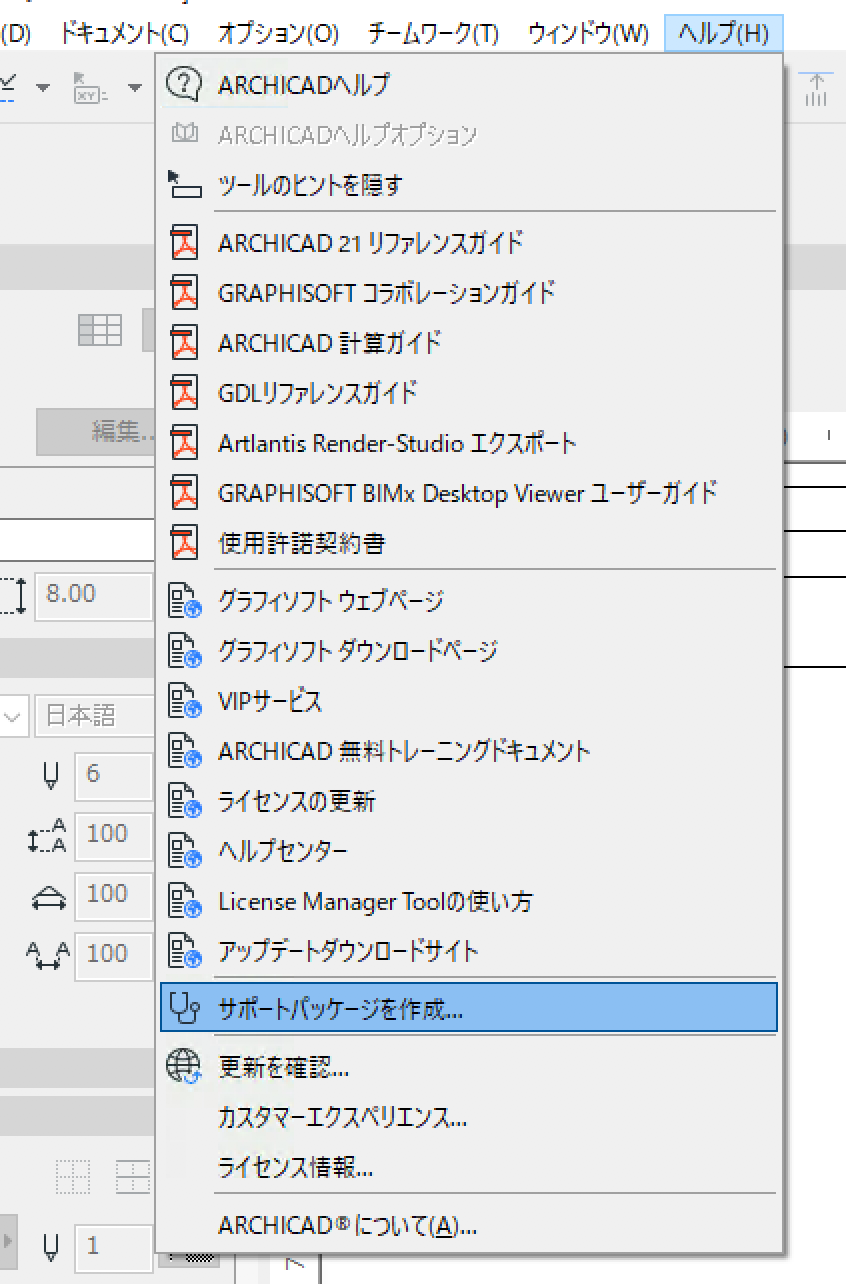Open dropdown arrow left of XY toolbar icon
Viewport: 846px width, 1284px height.
pyautogui.click(x=43, y=88)
